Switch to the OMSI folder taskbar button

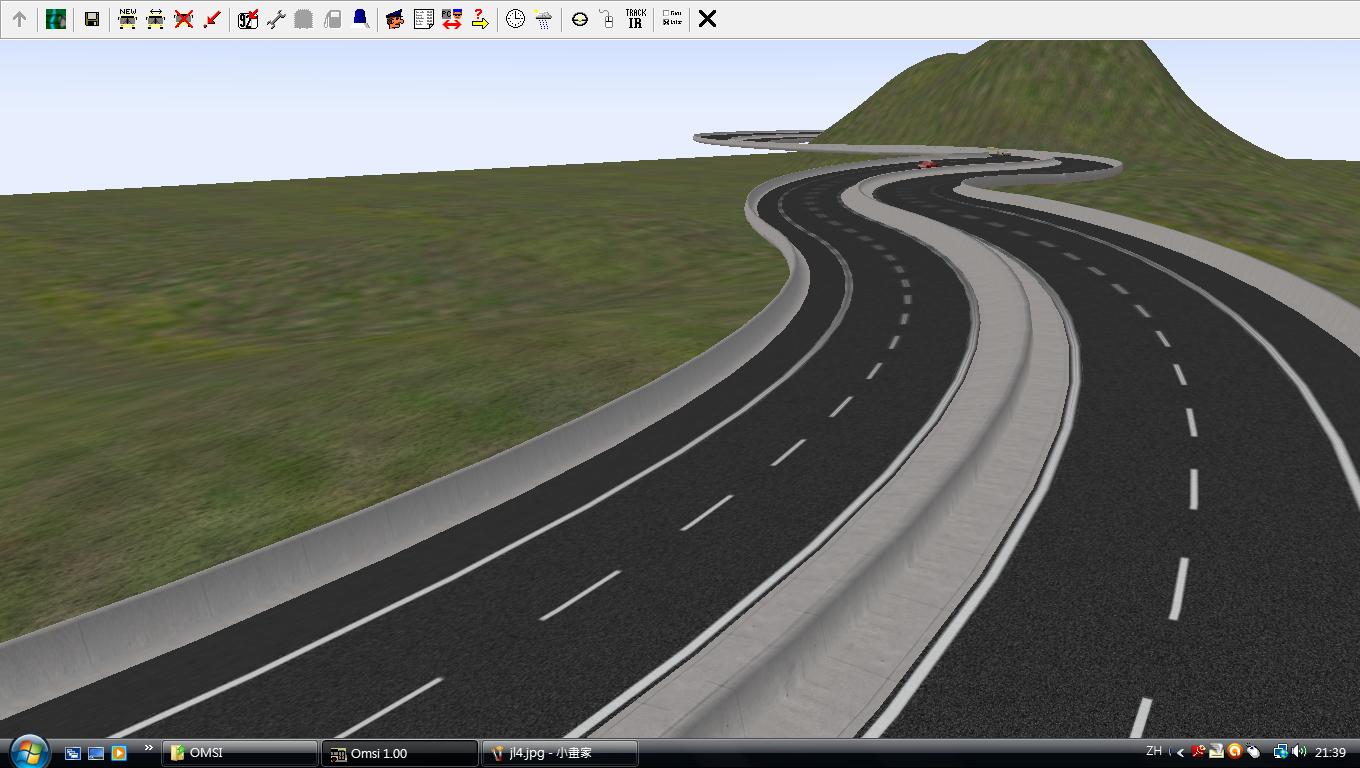[x=240, y=753]
